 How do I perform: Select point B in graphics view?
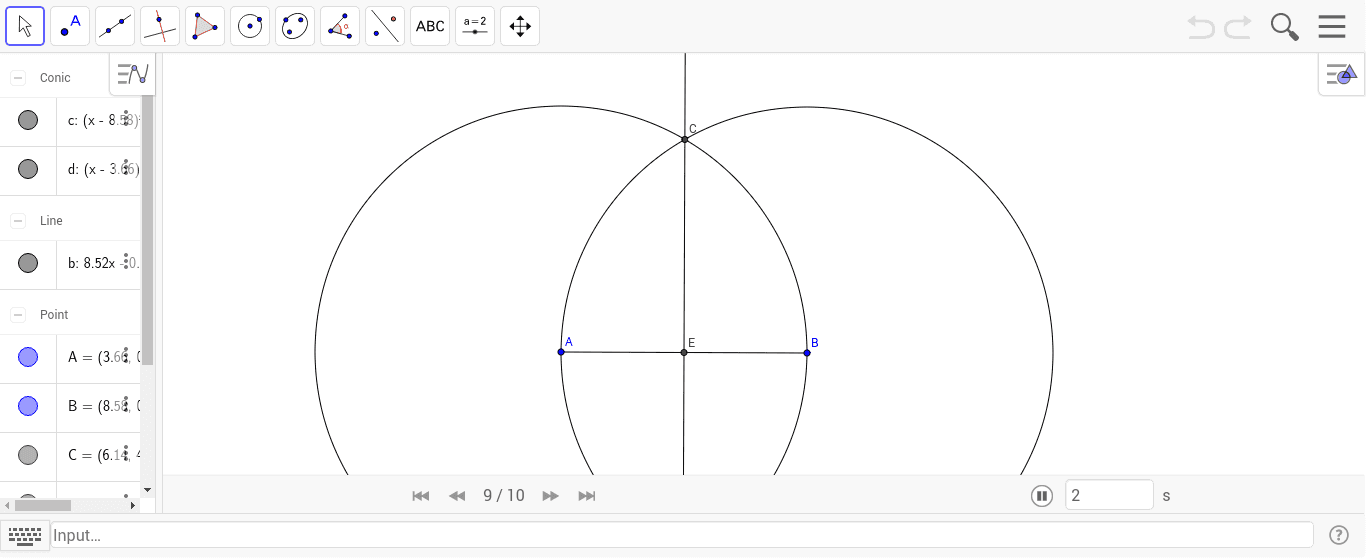tap(807, 353)
